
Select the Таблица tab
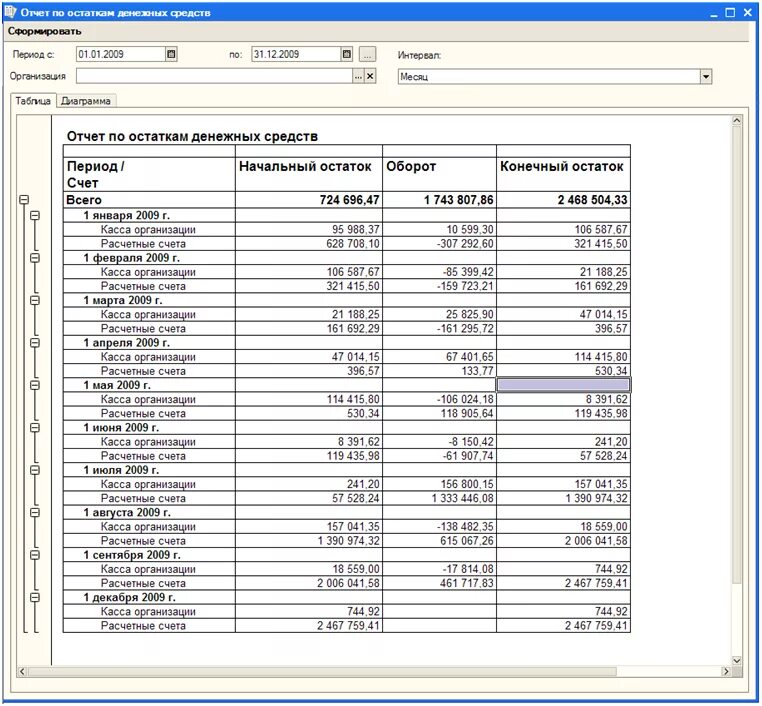pos(33,101)
